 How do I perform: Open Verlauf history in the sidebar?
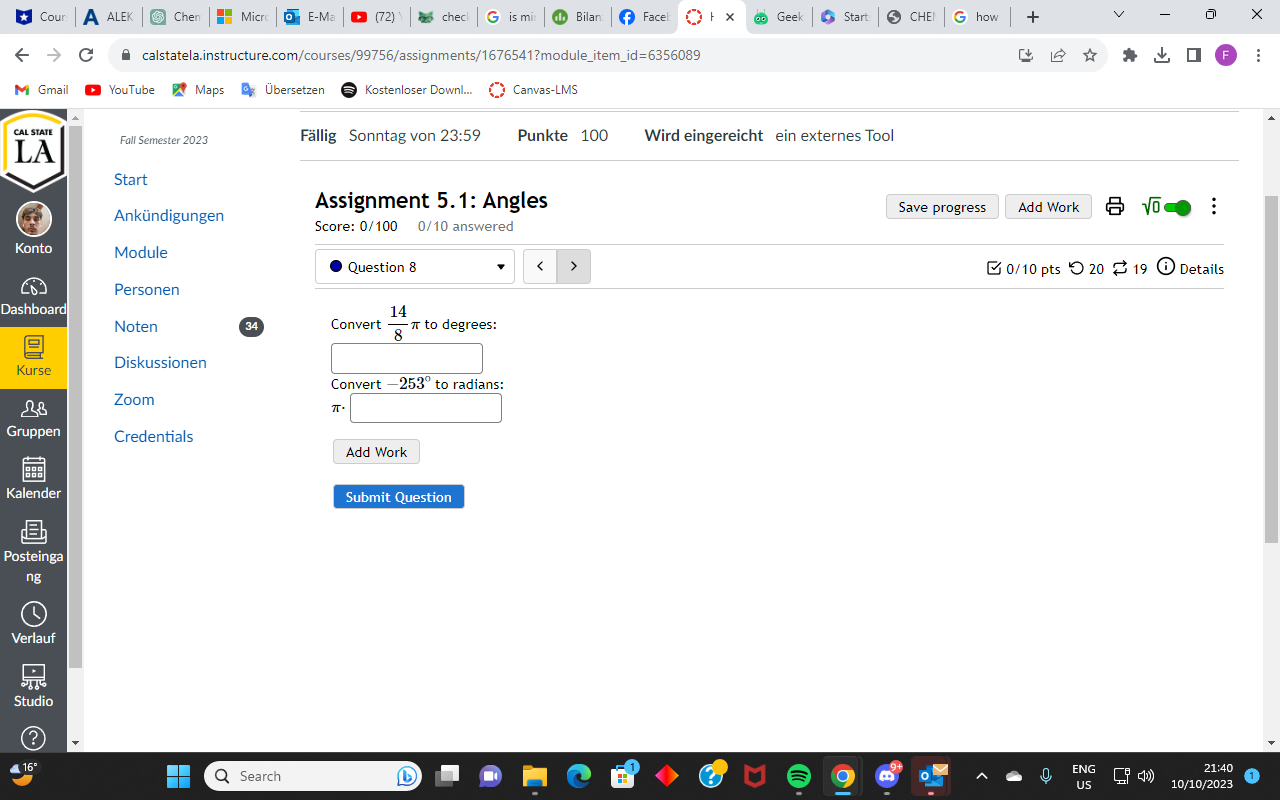point(34,624)
